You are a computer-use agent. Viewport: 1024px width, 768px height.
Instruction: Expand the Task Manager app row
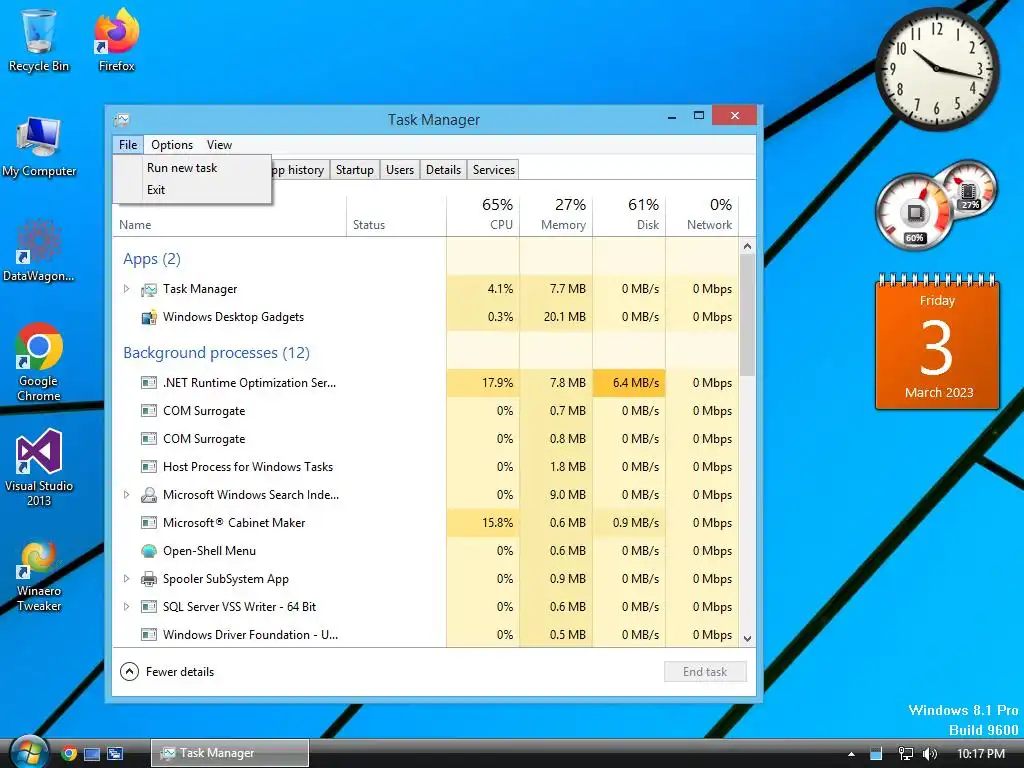[x=127, y=289]
